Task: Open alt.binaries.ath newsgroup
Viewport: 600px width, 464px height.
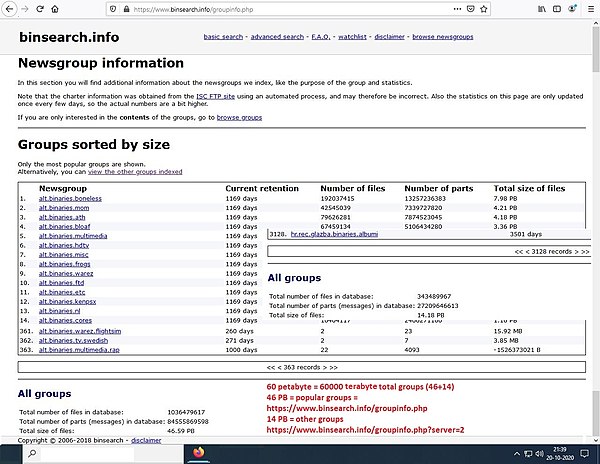Action: (62, 217)
